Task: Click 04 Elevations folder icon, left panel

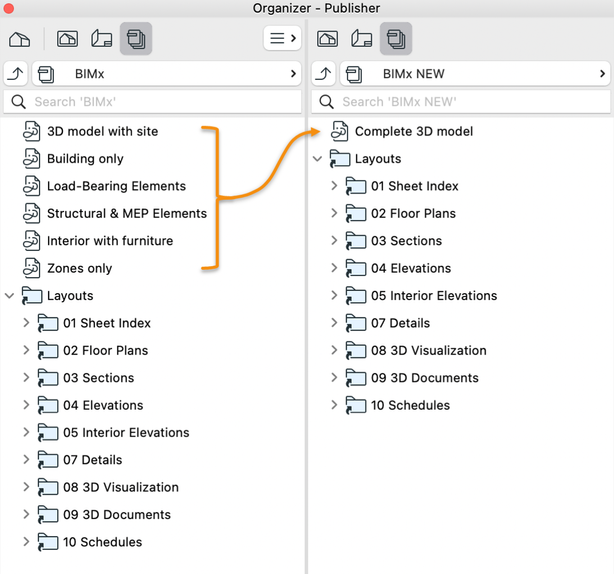Action: click(x=48, y=405)
